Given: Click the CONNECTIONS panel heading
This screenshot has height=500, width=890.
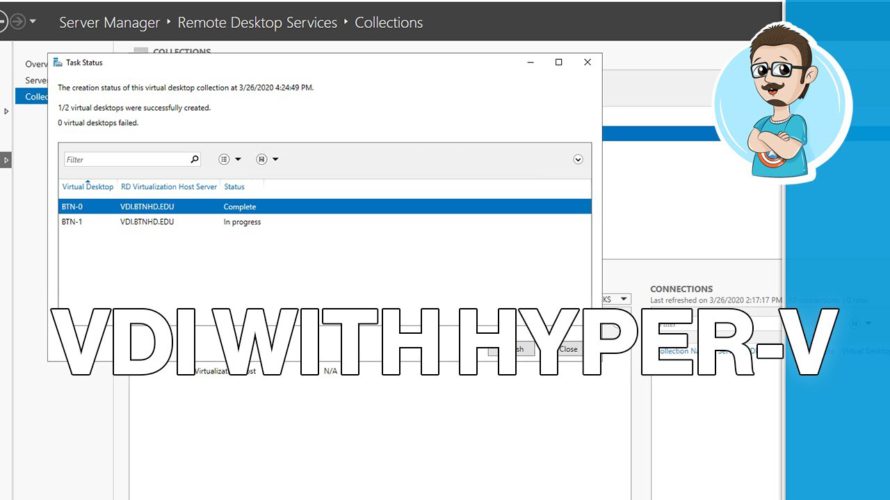Looking at the screenshot, I should tap(681, 289).
